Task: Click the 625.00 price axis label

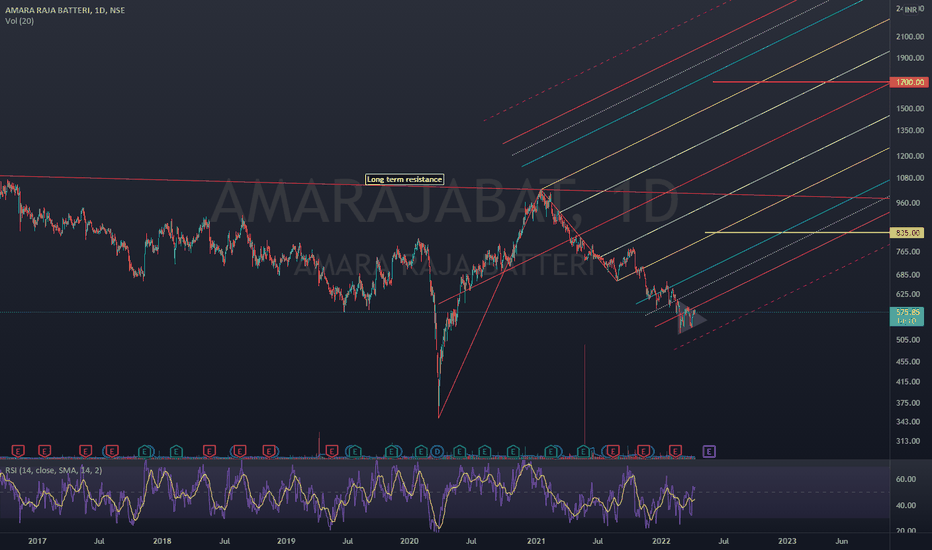Action: (910, 294)
